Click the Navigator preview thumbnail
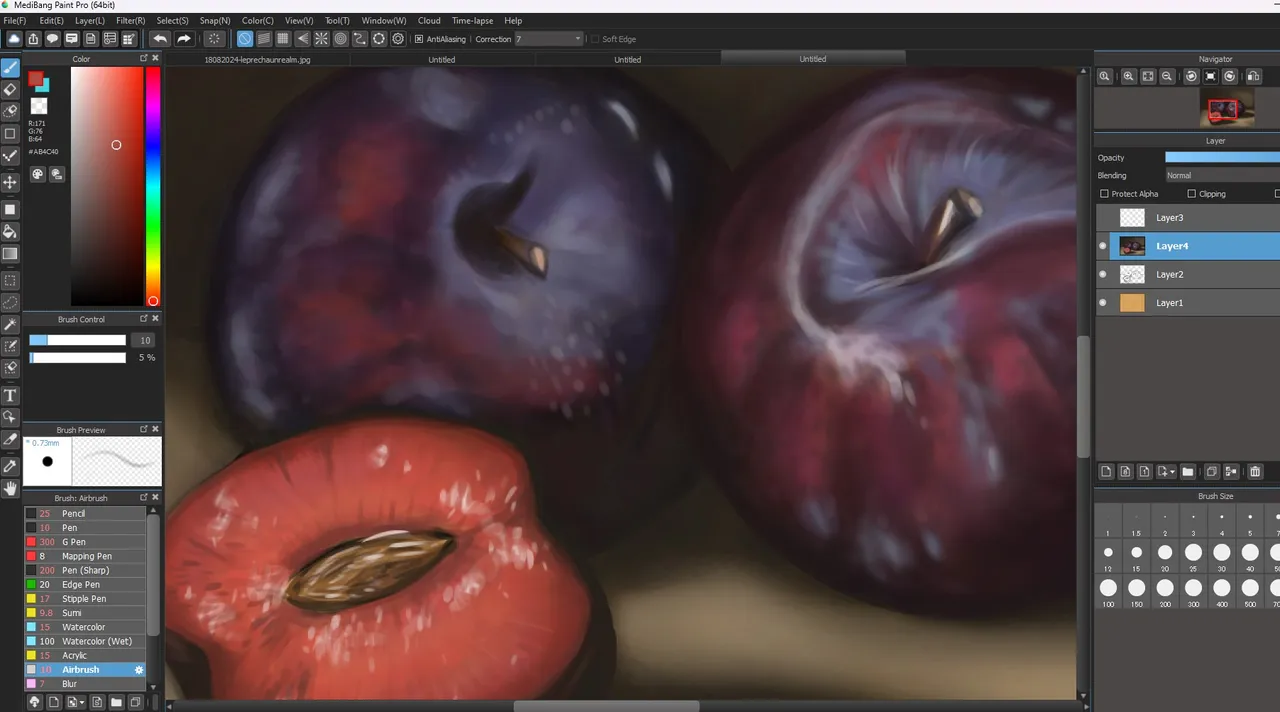 click(1227, 108)
